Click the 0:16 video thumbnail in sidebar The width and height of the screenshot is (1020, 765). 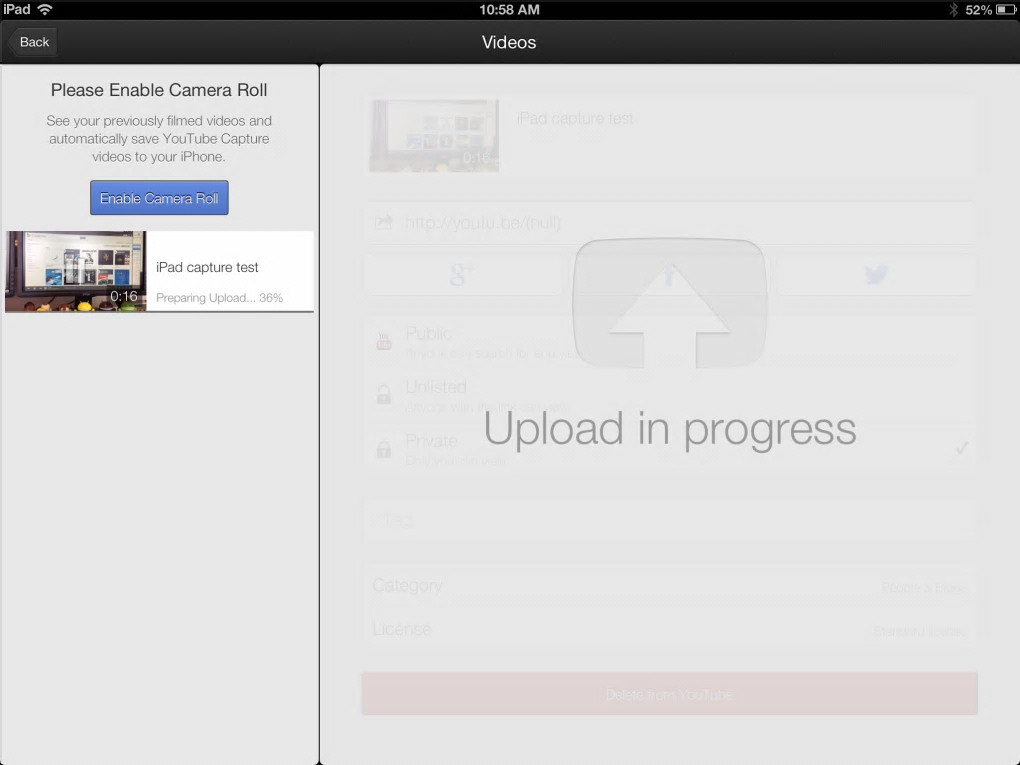[x=75, y=271]
